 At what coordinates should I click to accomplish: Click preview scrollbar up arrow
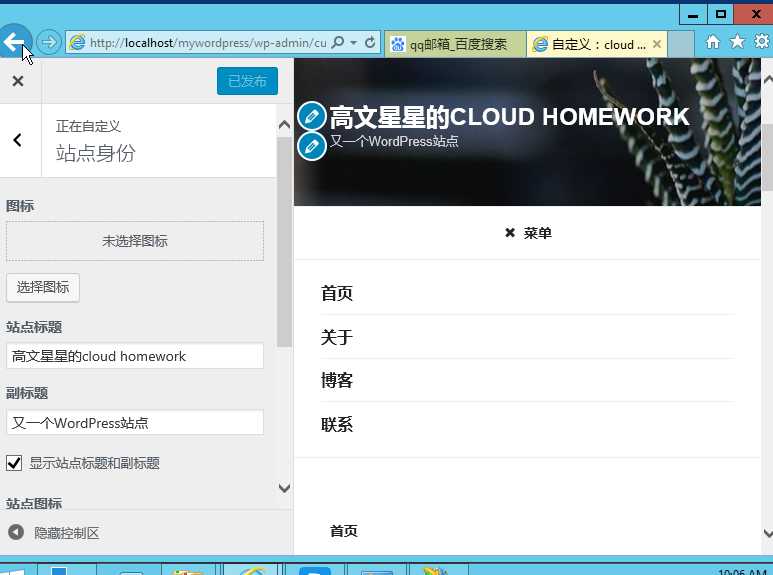click(x=768, y=79)
